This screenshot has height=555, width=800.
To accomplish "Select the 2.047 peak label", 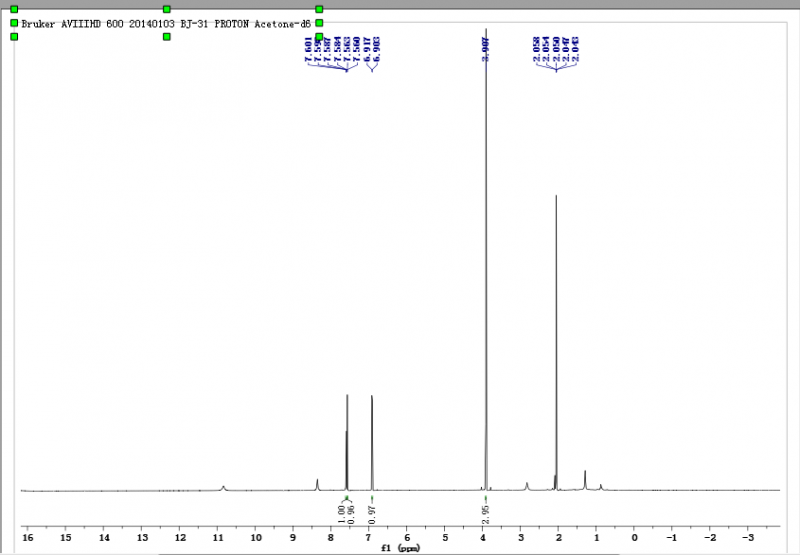I will click(x=566, y=49).
